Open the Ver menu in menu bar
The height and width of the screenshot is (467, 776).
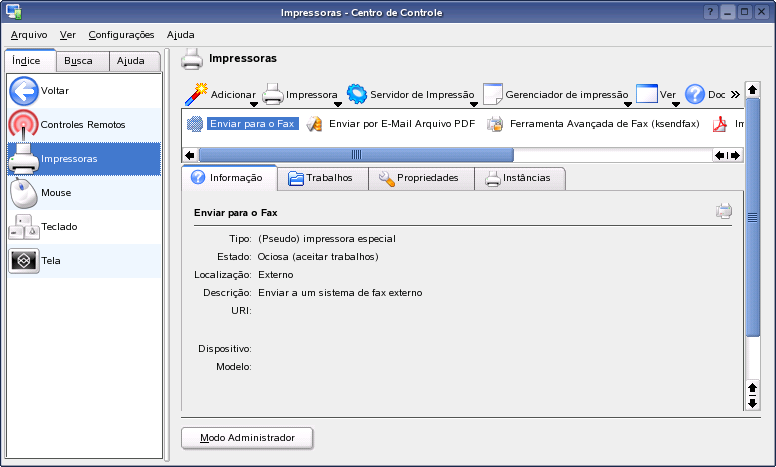[x=68, y=35]
